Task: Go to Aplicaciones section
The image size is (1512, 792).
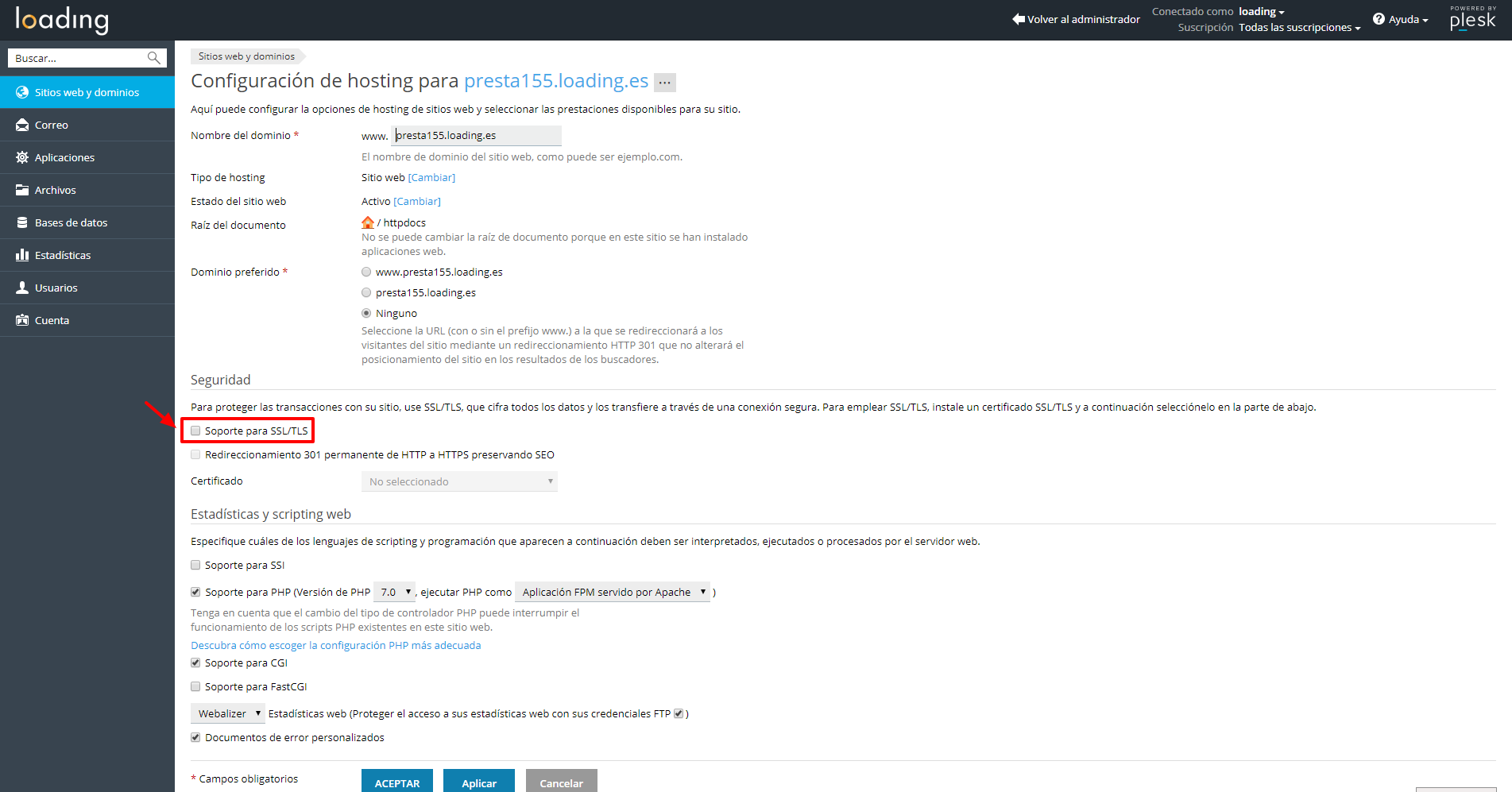Action: click(87, 157)
